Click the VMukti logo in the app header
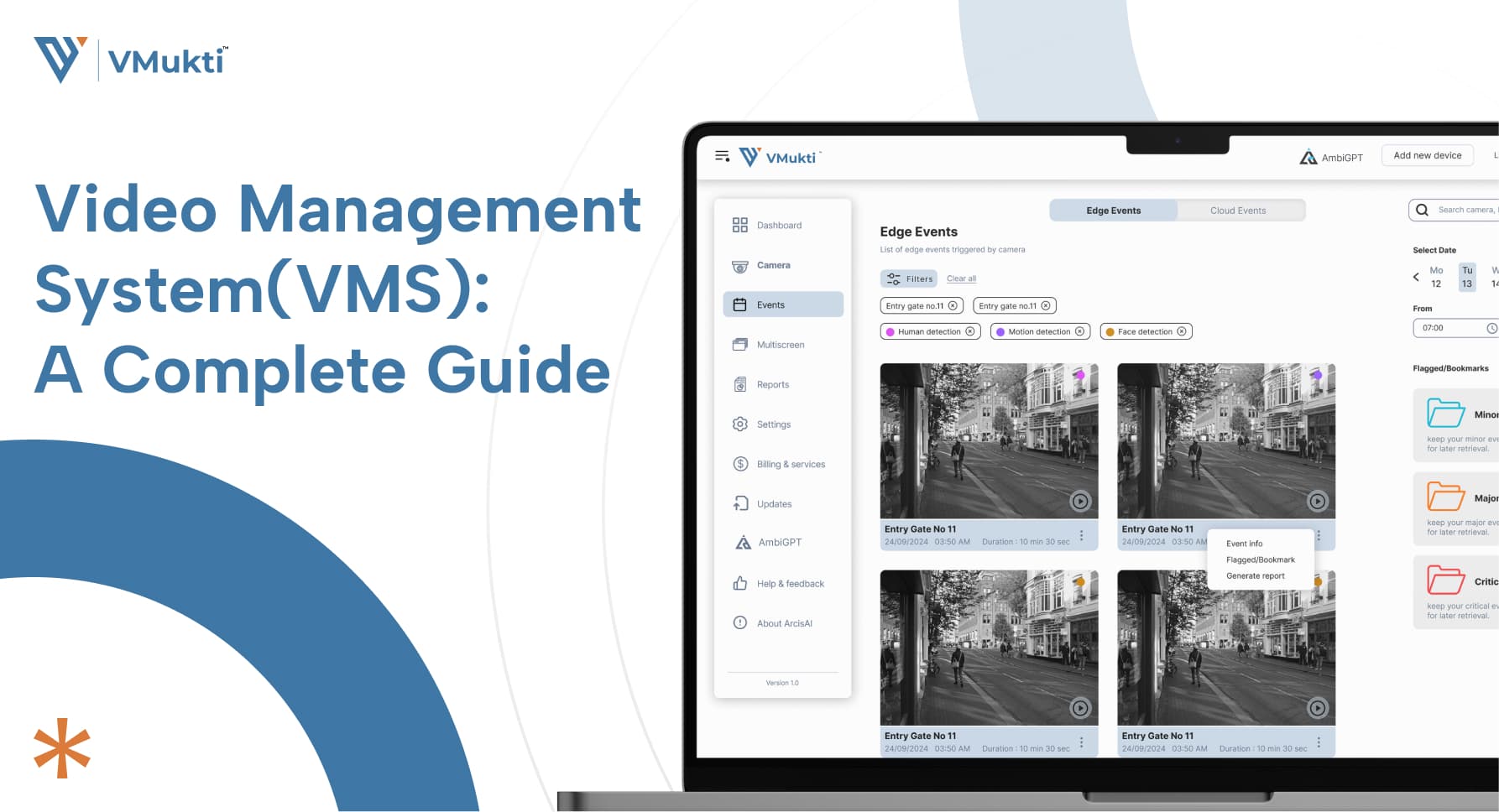The image size is (1499, 812). (x=779, y=157)
